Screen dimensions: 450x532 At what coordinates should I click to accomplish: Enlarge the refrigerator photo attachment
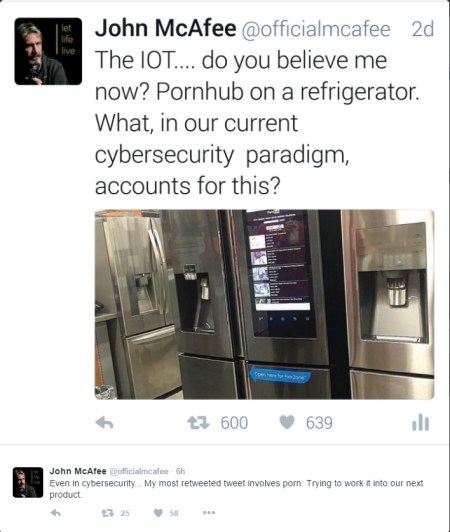pos(264,304)
